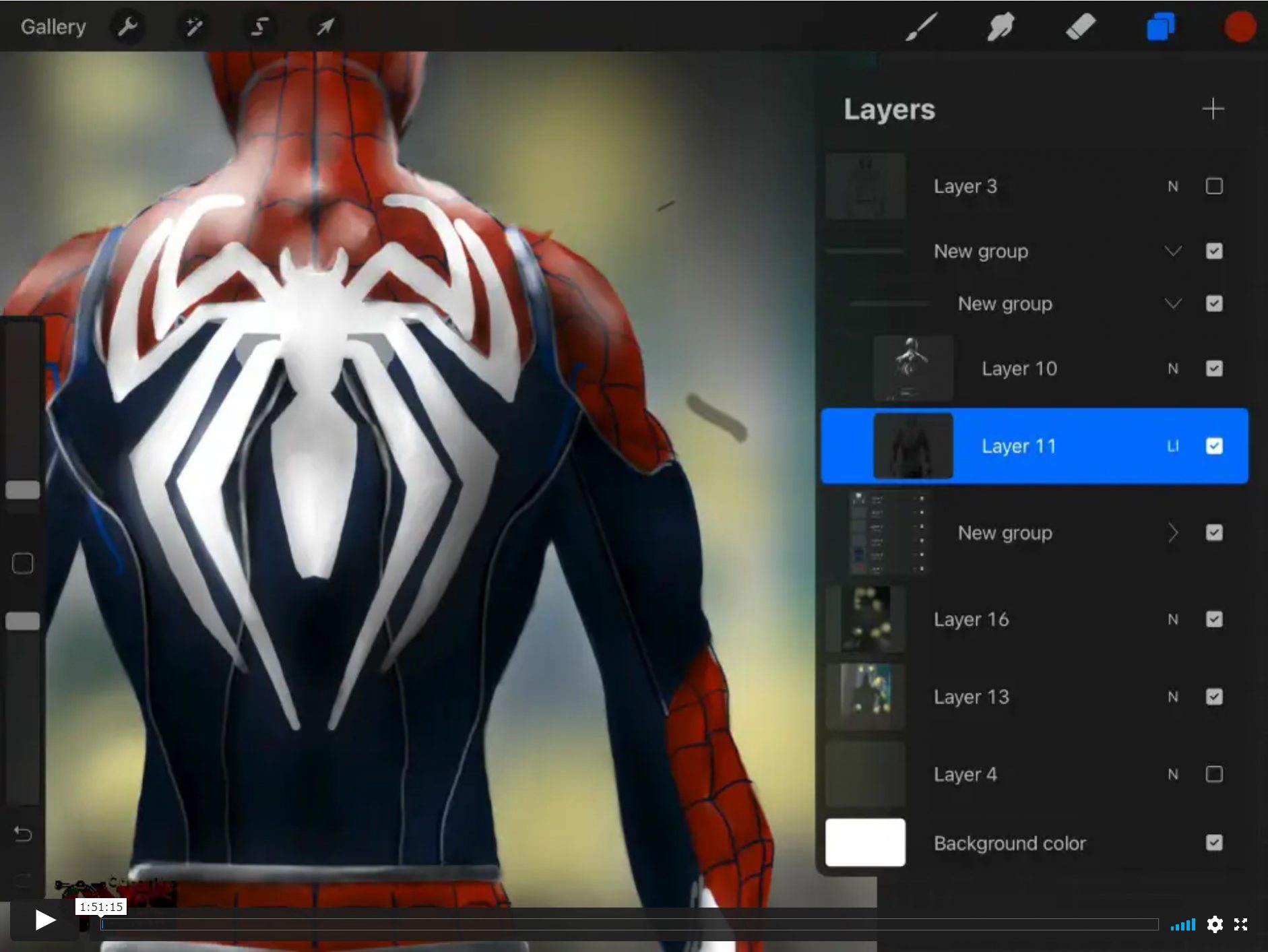Collapse the first New group
The image size is (1268, 952).
point(1174,251)
